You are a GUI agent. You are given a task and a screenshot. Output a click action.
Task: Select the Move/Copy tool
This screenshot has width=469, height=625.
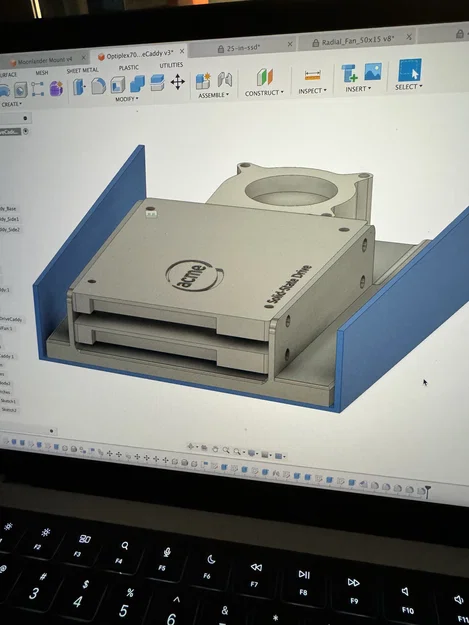[x=177, y=82]
